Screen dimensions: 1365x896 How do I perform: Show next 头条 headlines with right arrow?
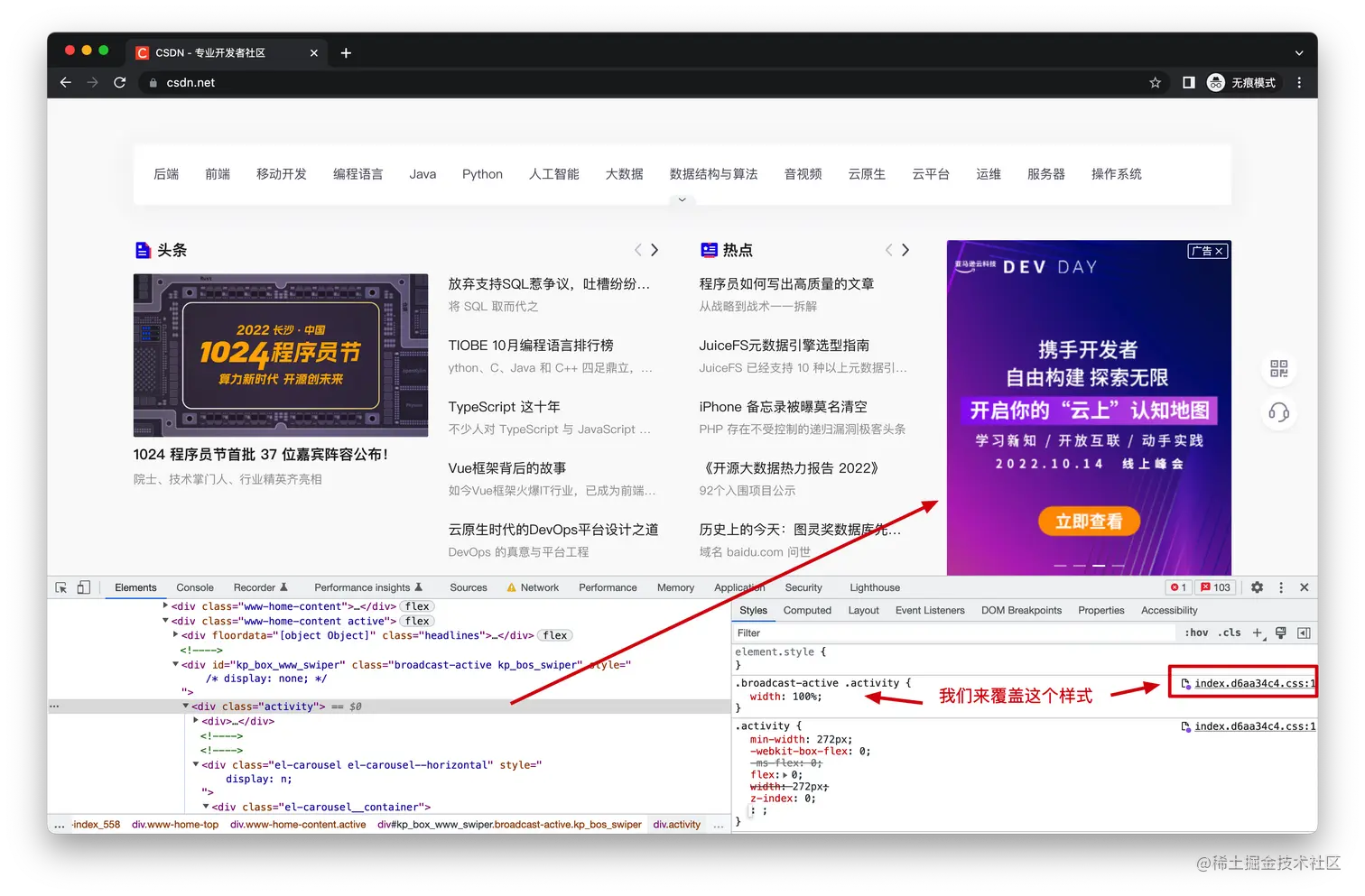pyautogui.click(x=655, y=250)
